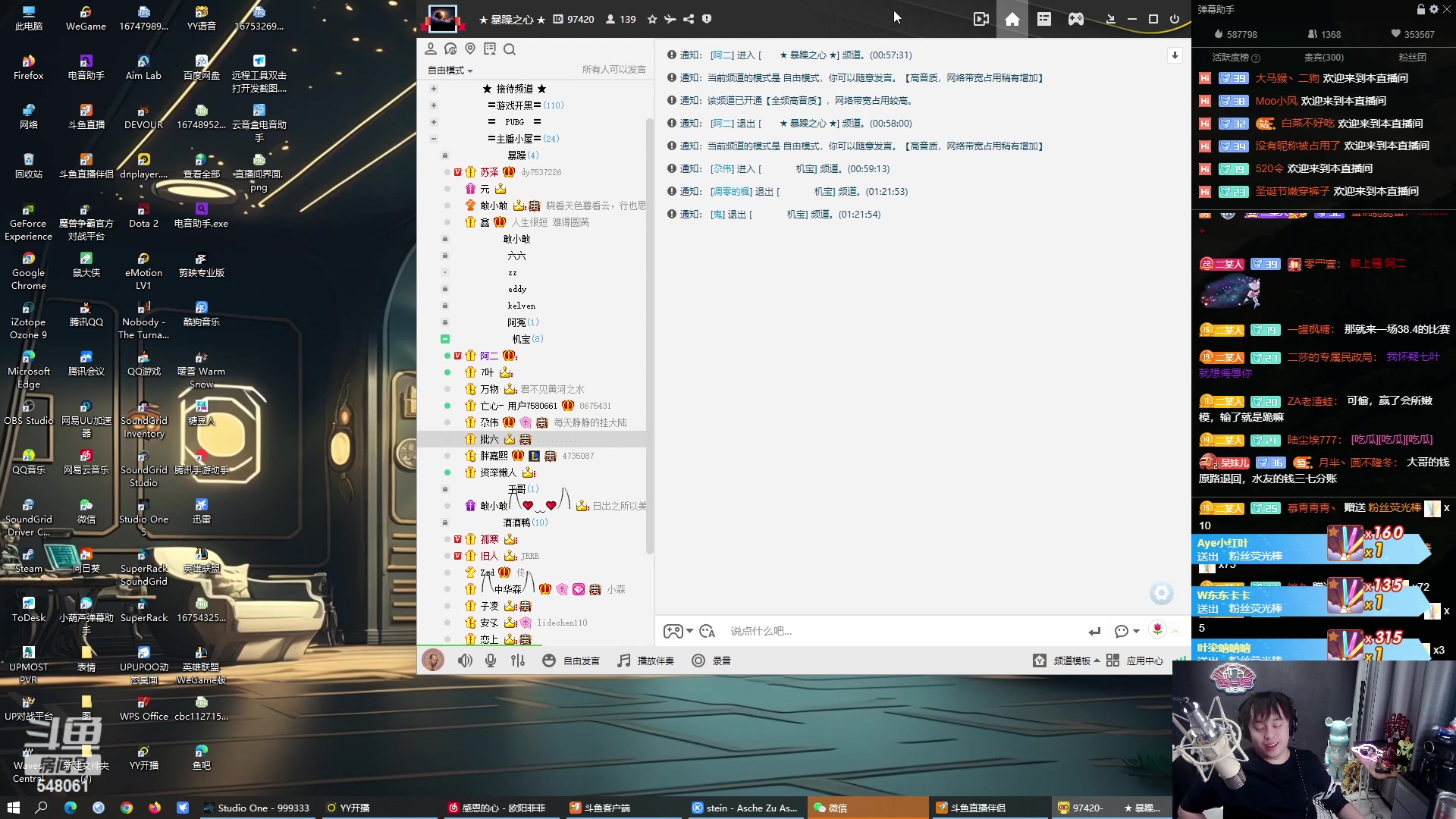Image resolution: width=1456 pixels, height=819 pixels.
Task: Click the share icon in channel title bar
Action: [x=689, y=19]
